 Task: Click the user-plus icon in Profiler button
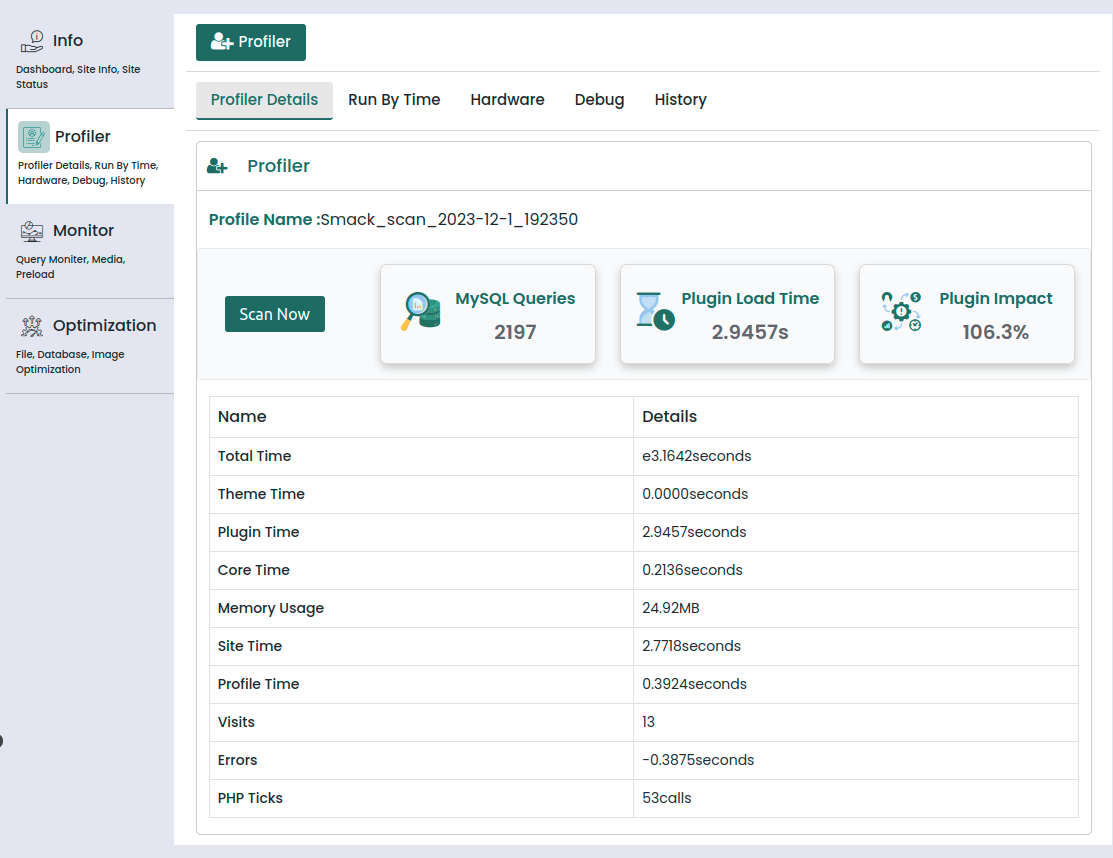coord(221,42)
